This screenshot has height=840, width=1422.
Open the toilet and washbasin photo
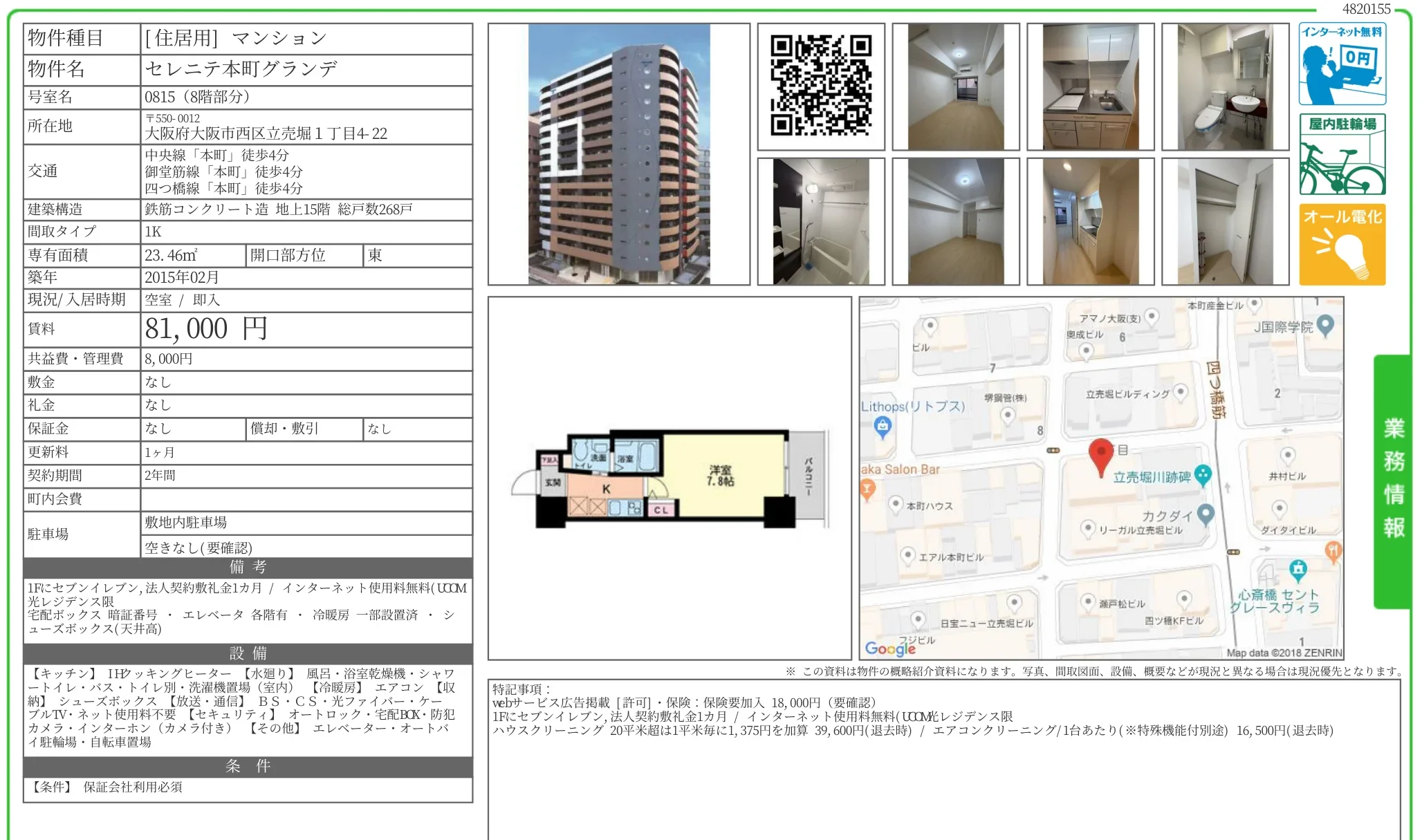[x=1226, y=86]
